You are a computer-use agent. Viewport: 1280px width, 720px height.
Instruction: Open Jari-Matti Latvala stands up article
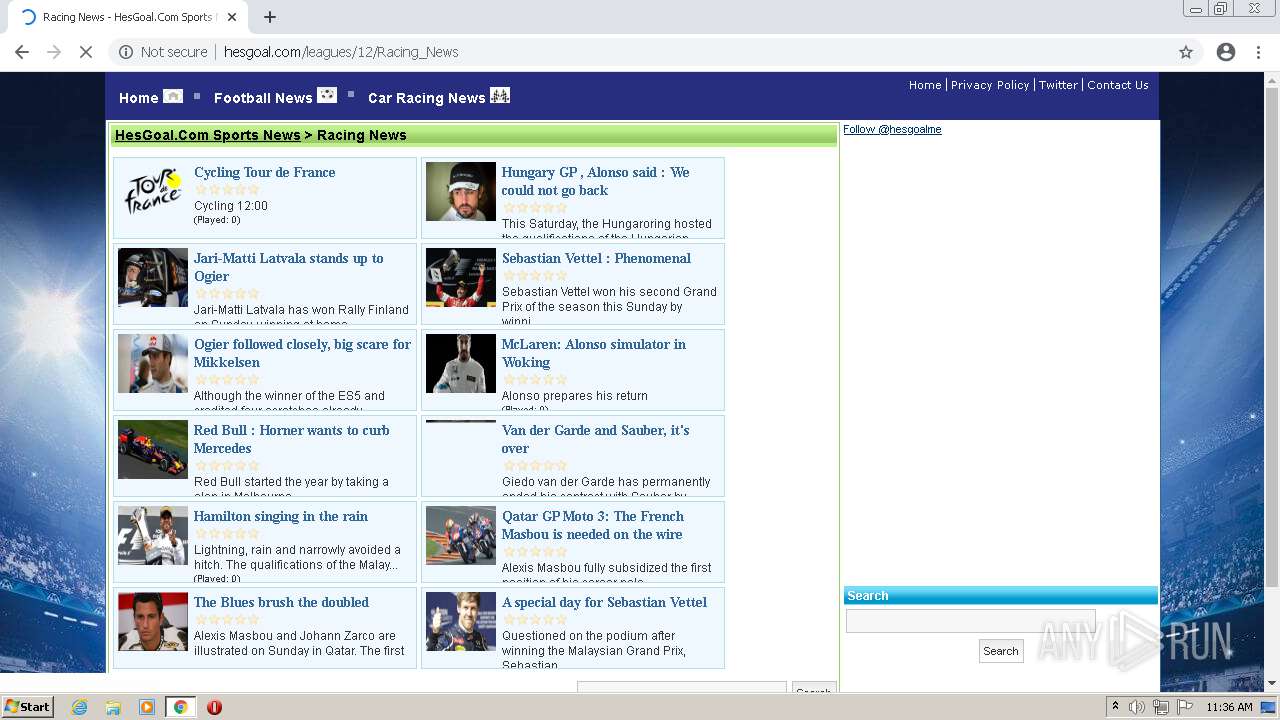(x=289, y=267)
